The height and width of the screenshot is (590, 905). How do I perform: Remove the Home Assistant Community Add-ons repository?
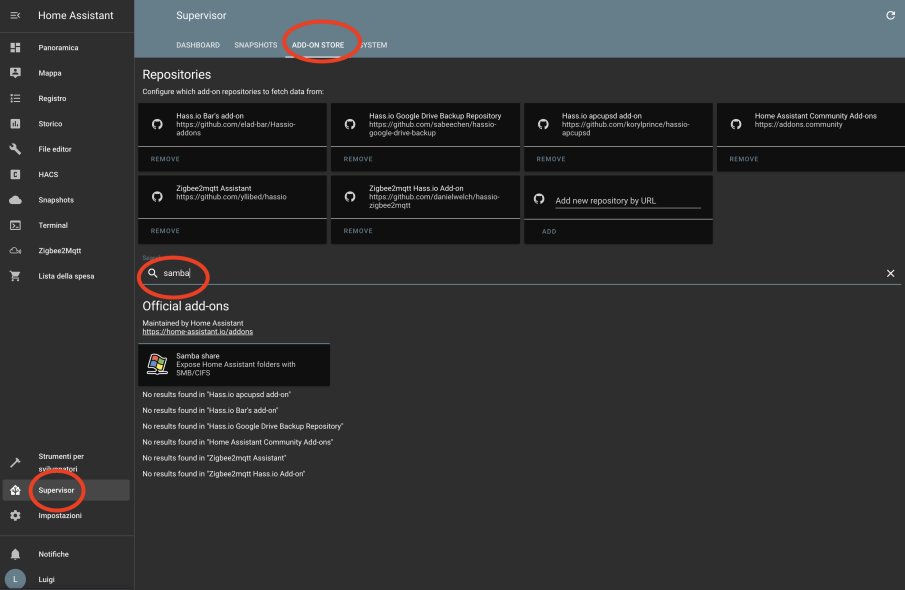pyautogui.click(x=743, y=159)
